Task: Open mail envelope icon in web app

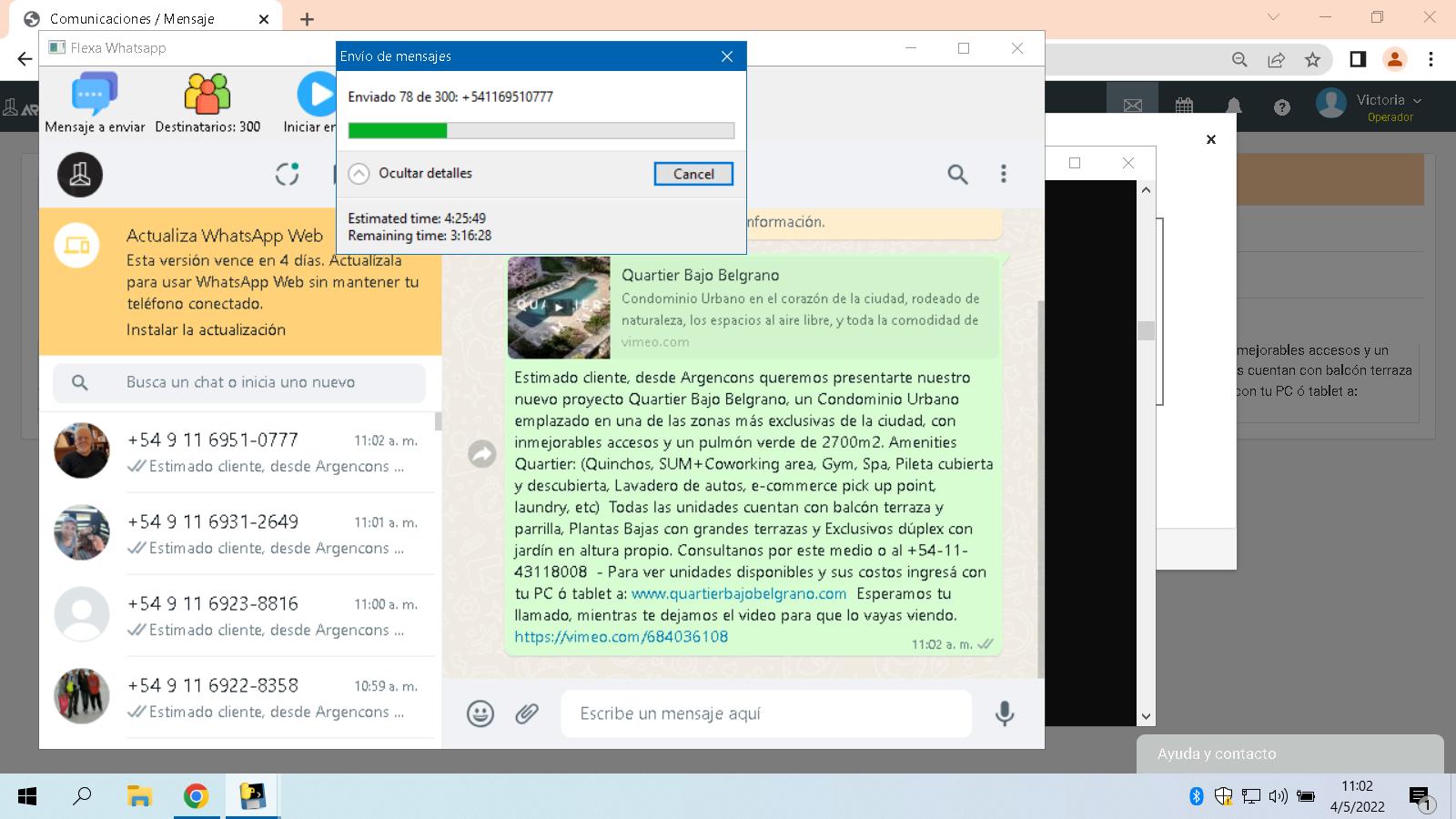Action: tap(1132, 106)
